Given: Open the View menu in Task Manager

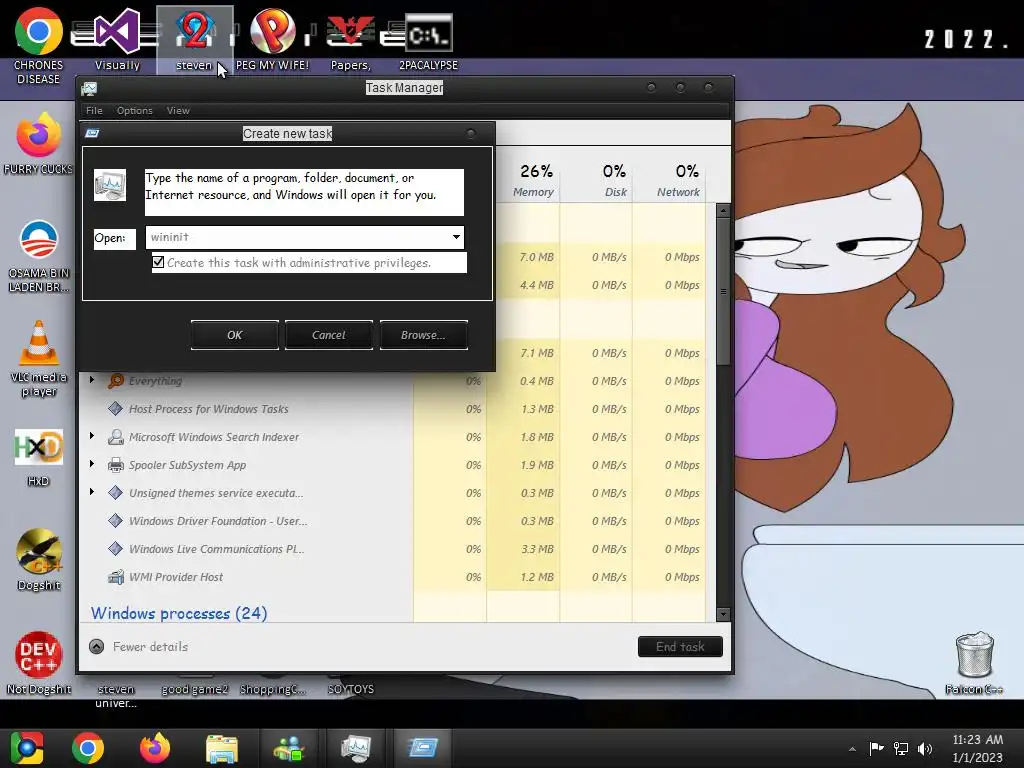Looking at the screenshot, I should pos(178,110).
